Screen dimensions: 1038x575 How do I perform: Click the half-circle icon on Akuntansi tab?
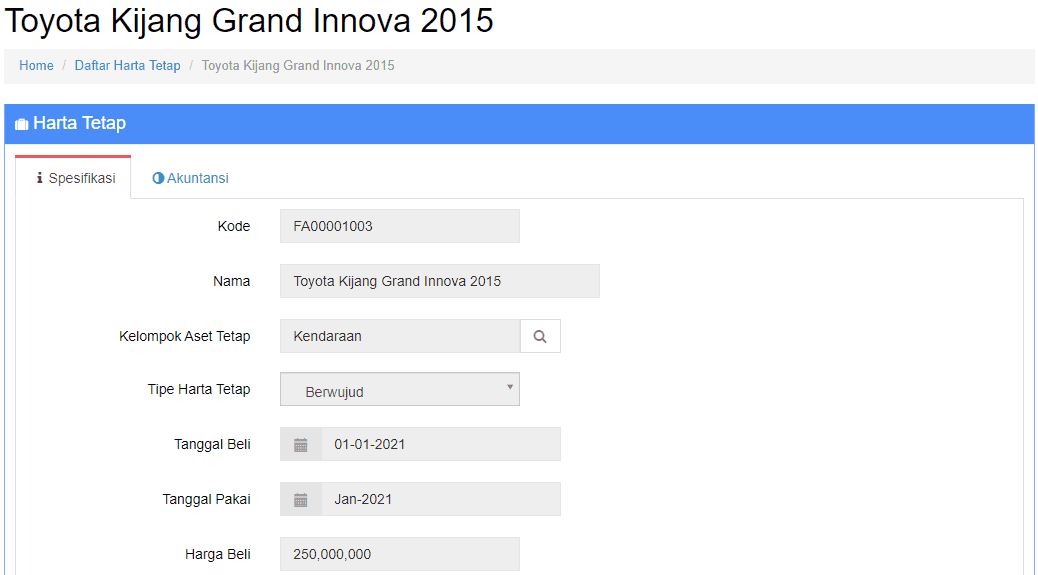point(158,178)
